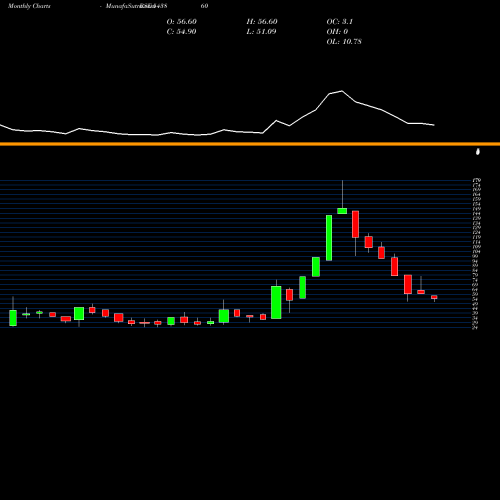Click the open value 'O: 56.60'
The image size is (500, 500).
[x=181, y=21]
